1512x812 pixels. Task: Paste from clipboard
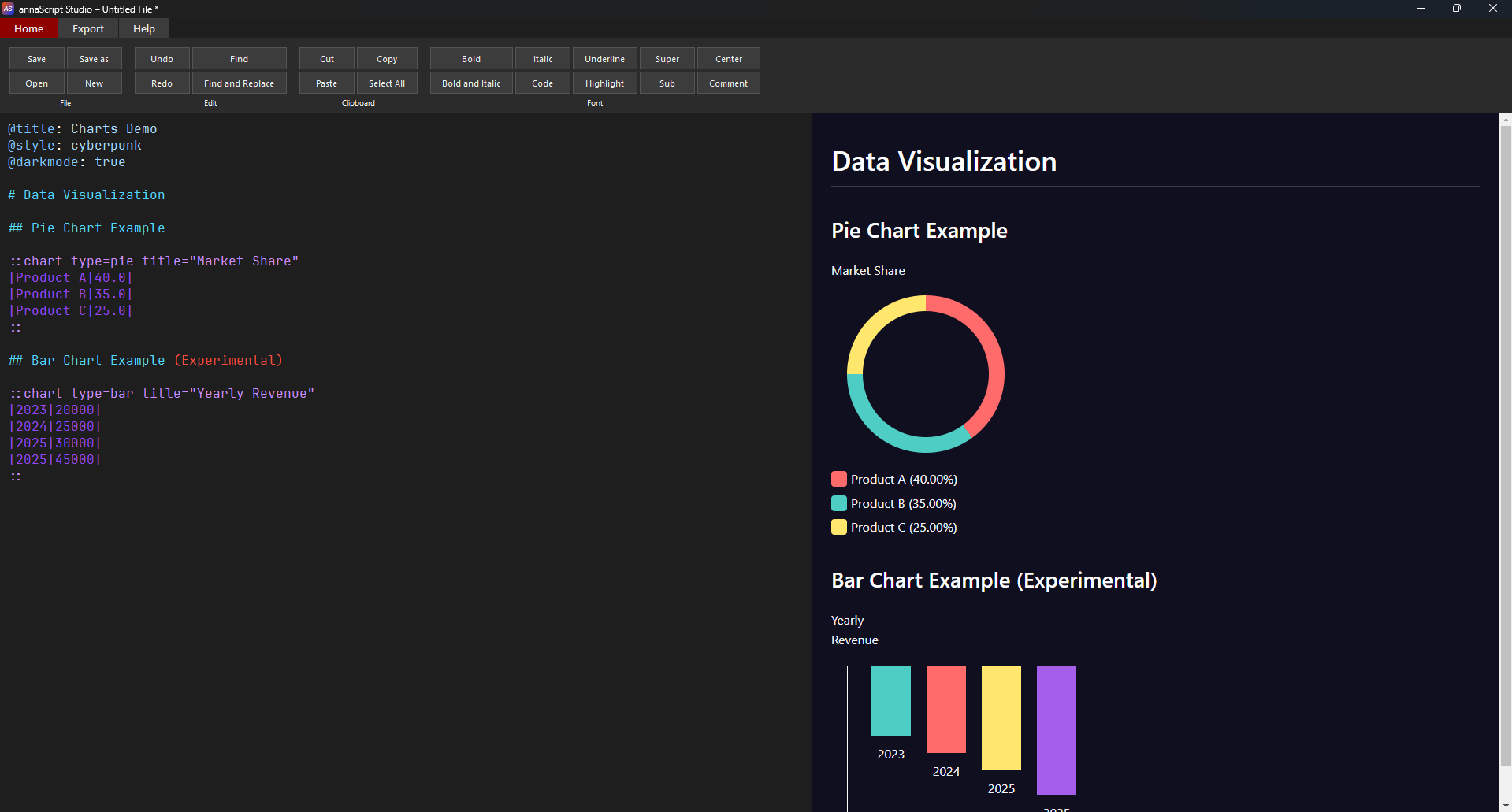[x=327, y=83]
